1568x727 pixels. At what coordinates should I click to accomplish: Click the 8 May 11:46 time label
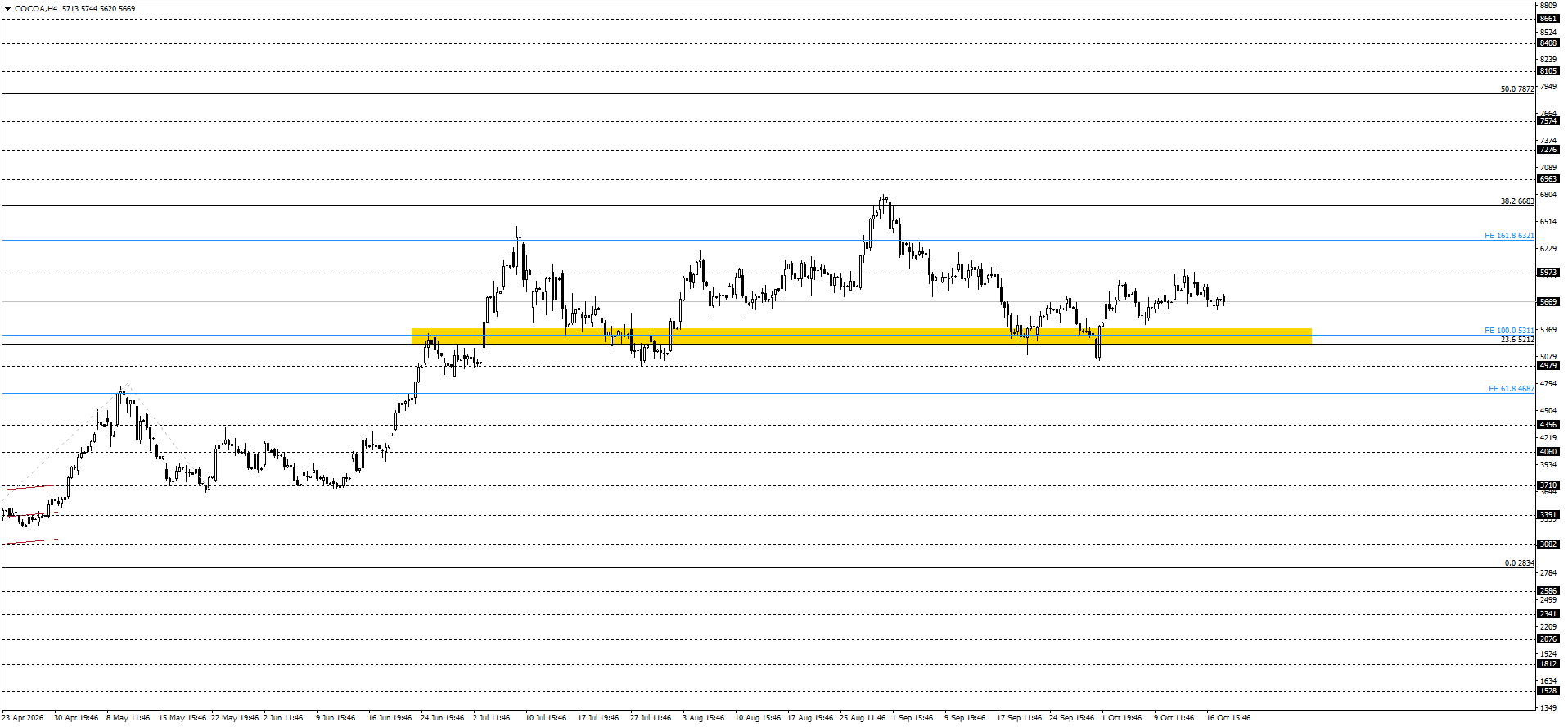128,718
